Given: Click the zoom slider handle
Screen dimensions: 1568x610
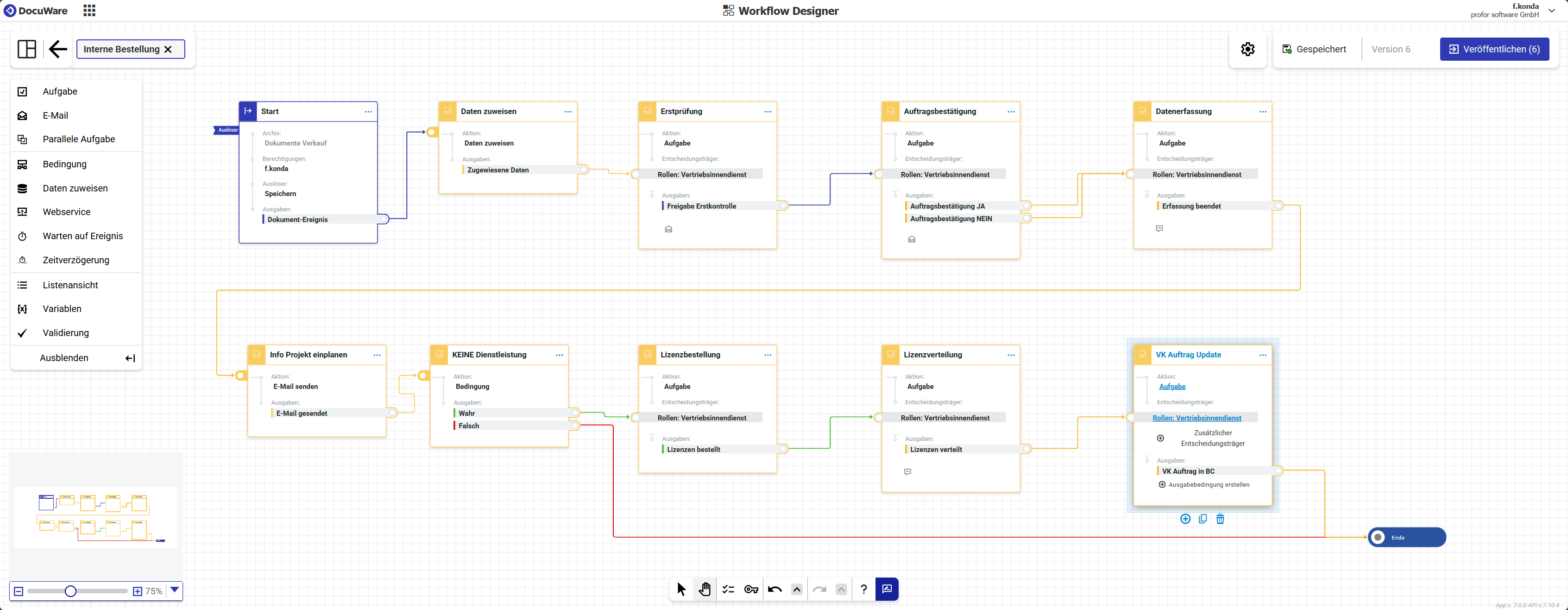Looking at the screenshot, I should coord(70,591).
